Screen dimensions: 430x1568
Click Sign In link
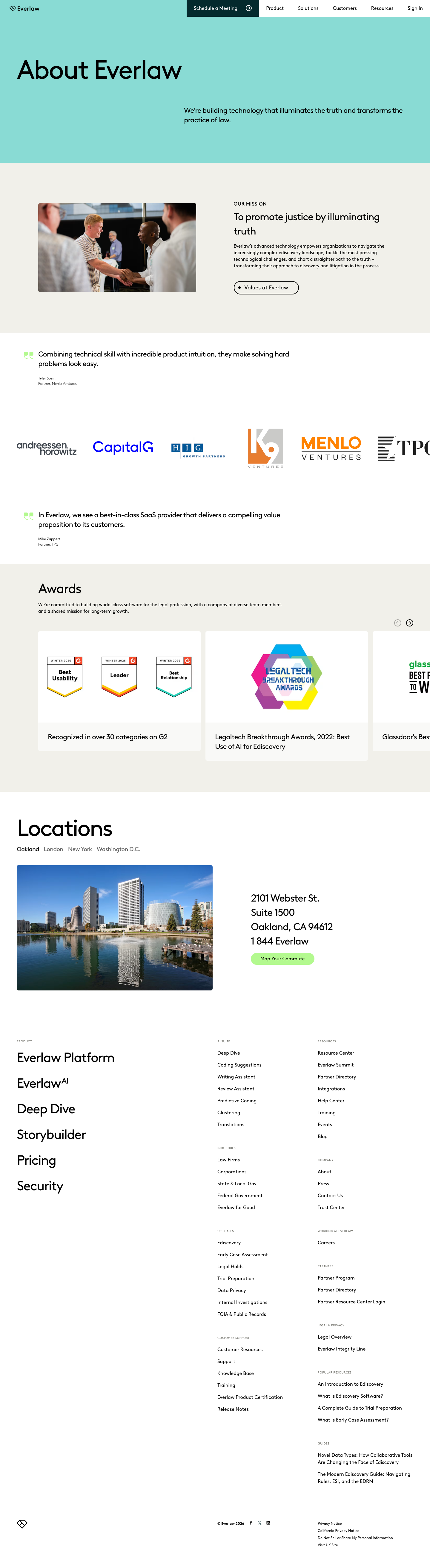tap(415, 9)
